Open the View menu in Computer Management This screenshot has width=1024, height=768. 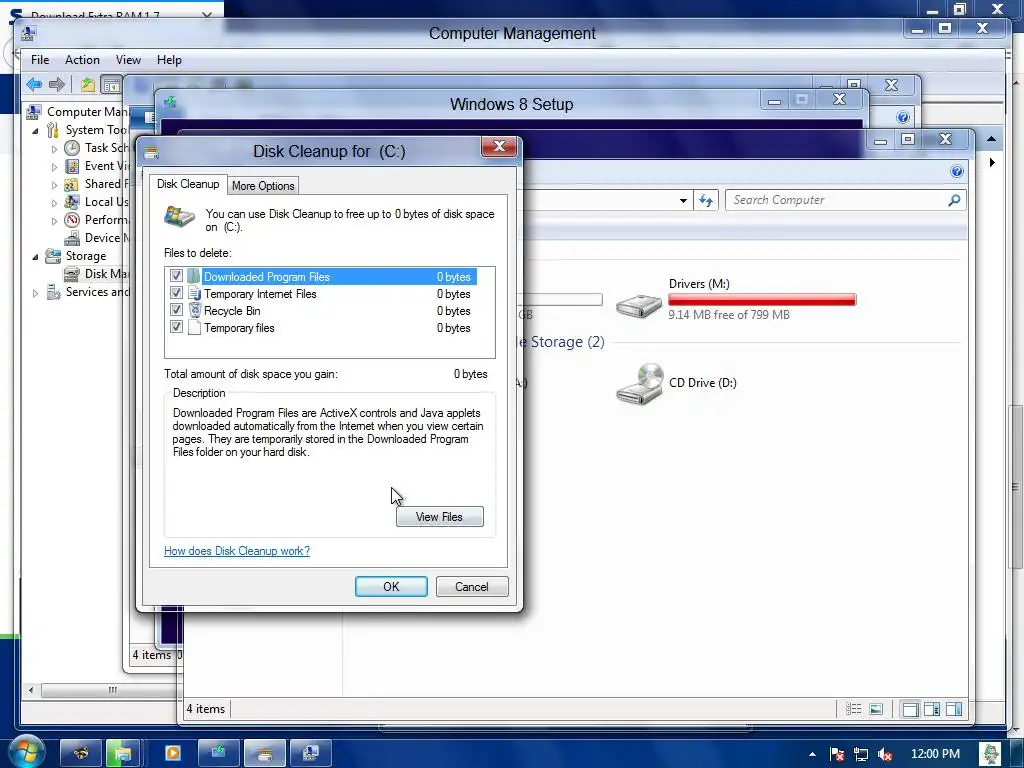(128, 59)
